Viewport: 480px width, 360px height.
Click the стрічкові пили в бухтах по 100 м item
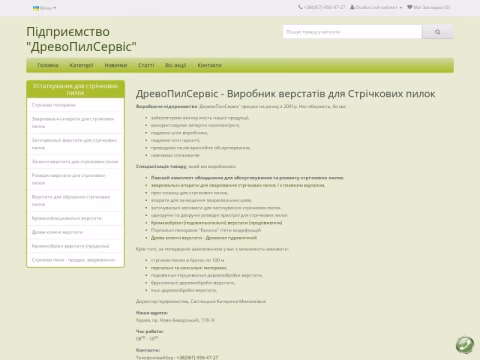click(x=188, y=260)
